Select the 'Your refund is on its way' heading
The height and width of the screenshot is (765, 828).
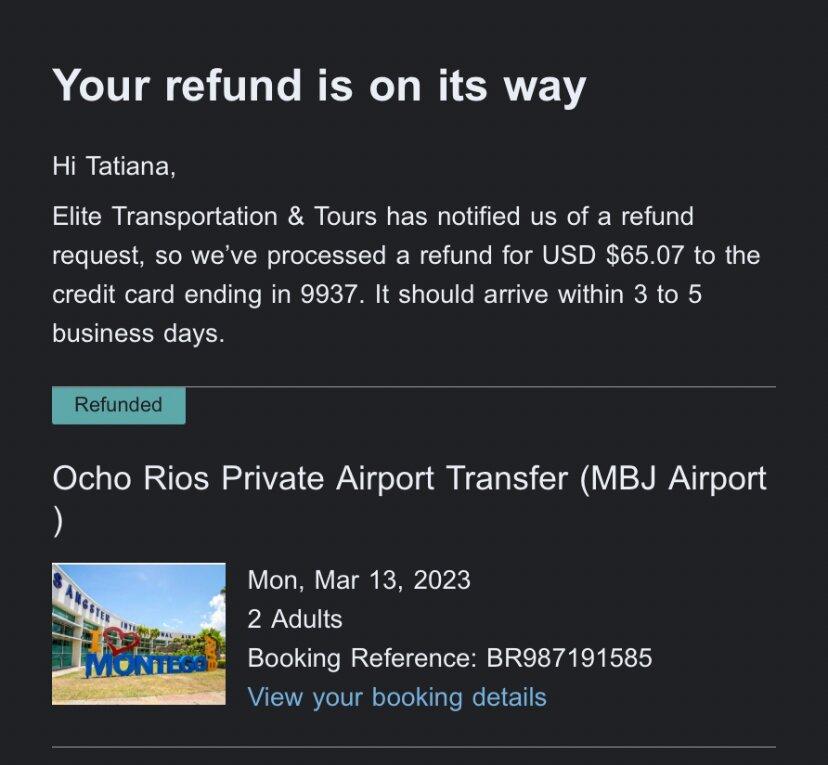[x=319, y=86]
